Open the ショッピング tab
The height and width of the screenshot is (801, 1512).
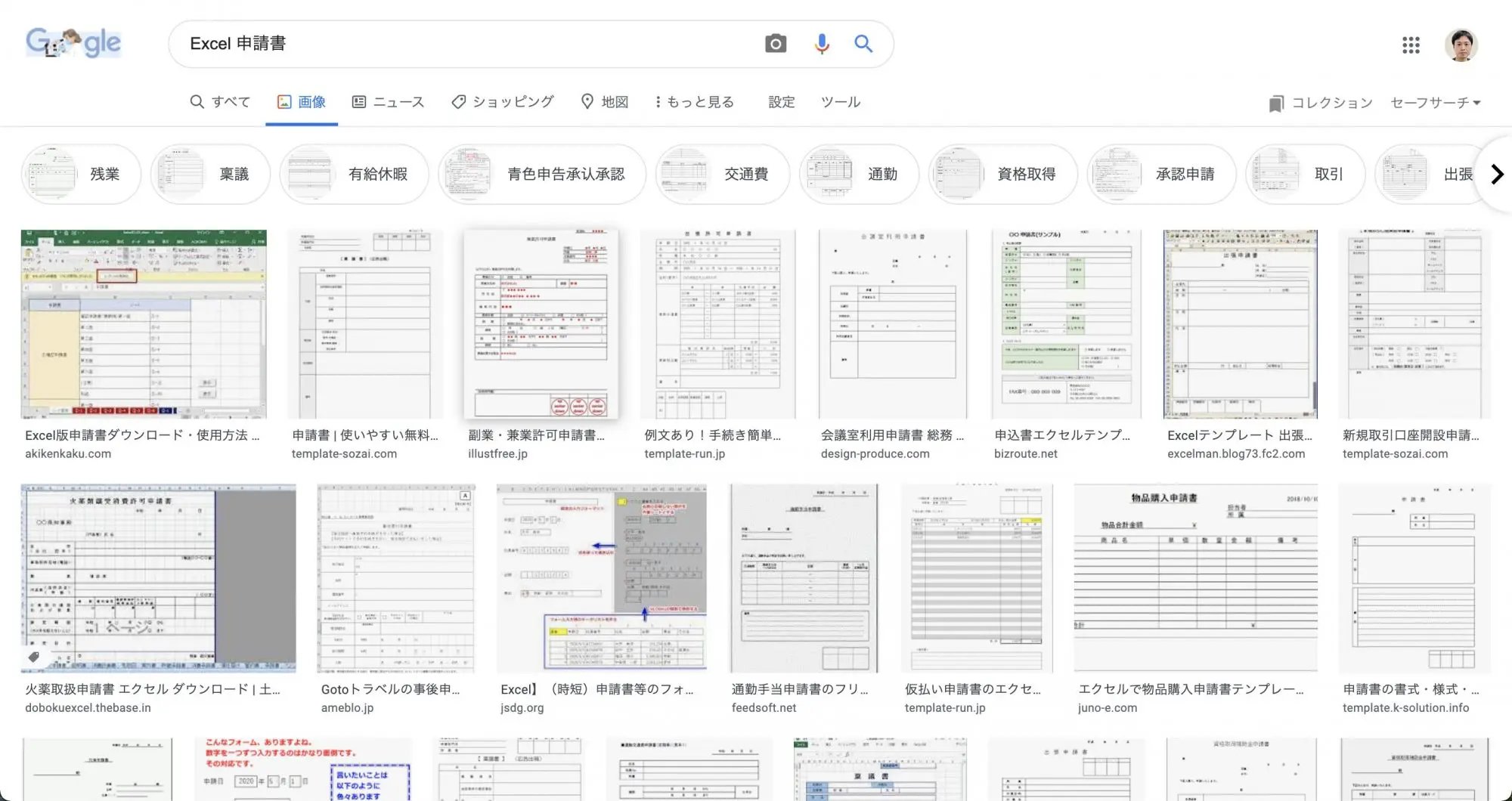tap(503, 102)
